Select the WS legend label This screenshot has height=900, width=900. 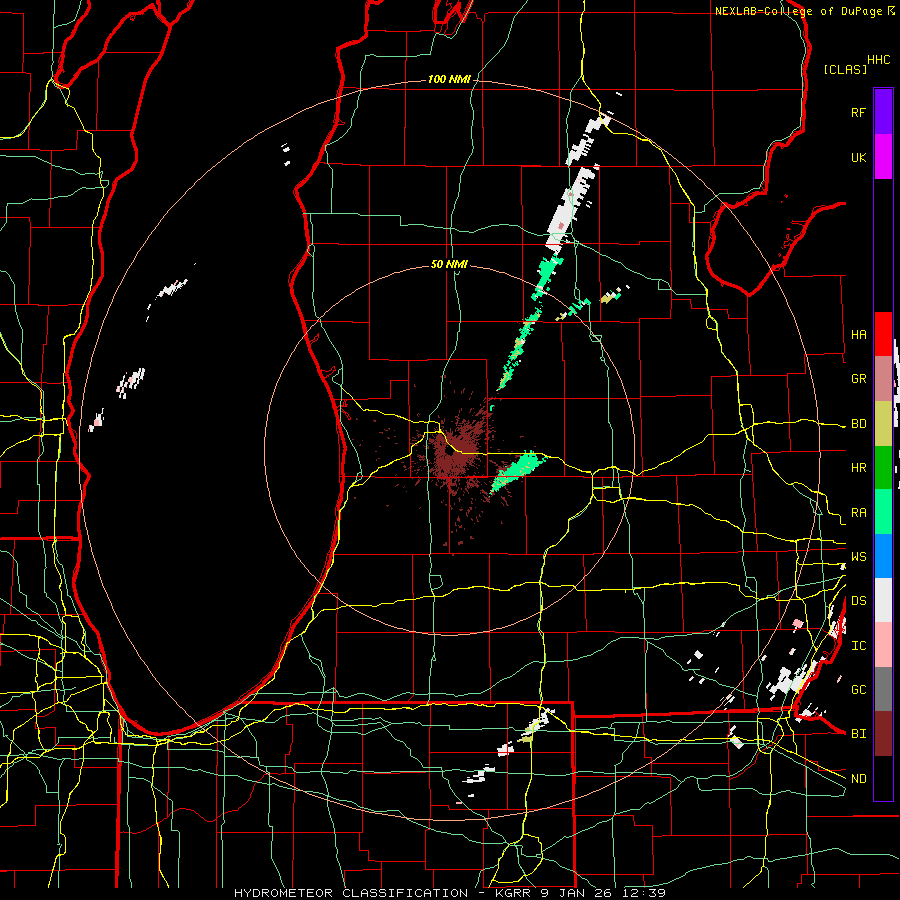[x=858, y=557]
